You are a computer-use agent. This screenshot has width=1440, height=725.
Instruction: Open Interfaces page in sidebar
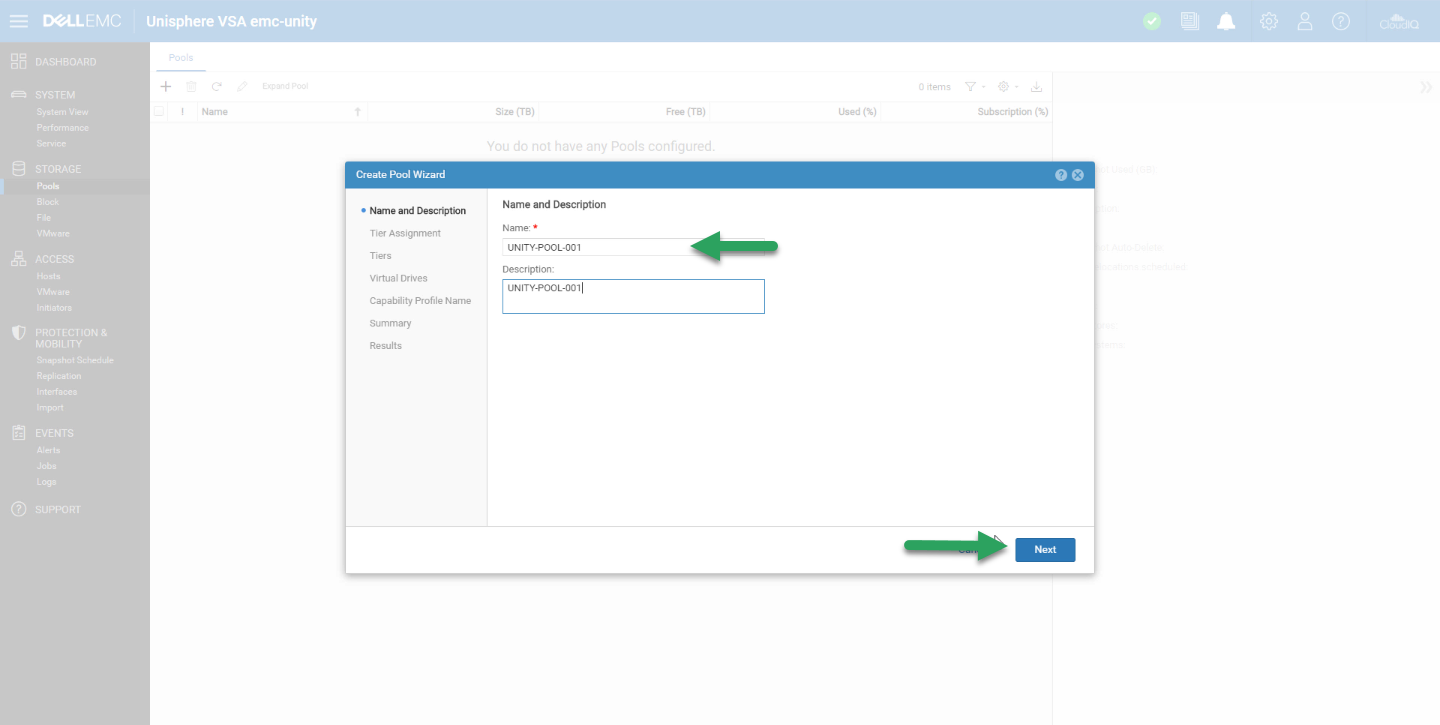pos(57,392)
